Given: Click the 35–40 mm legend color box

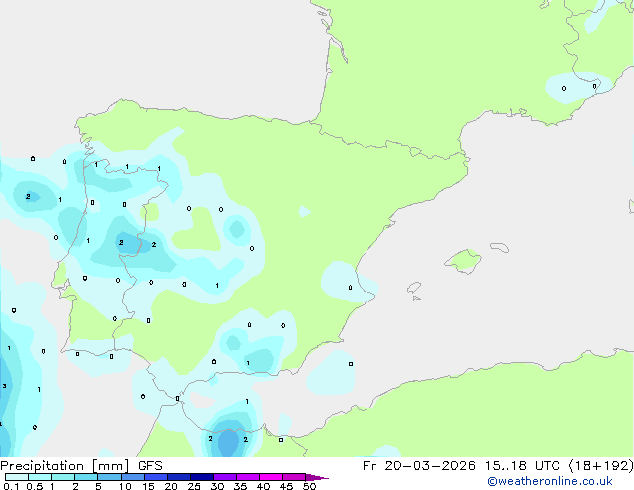Looking at the screenshot, I should [248, 477].
